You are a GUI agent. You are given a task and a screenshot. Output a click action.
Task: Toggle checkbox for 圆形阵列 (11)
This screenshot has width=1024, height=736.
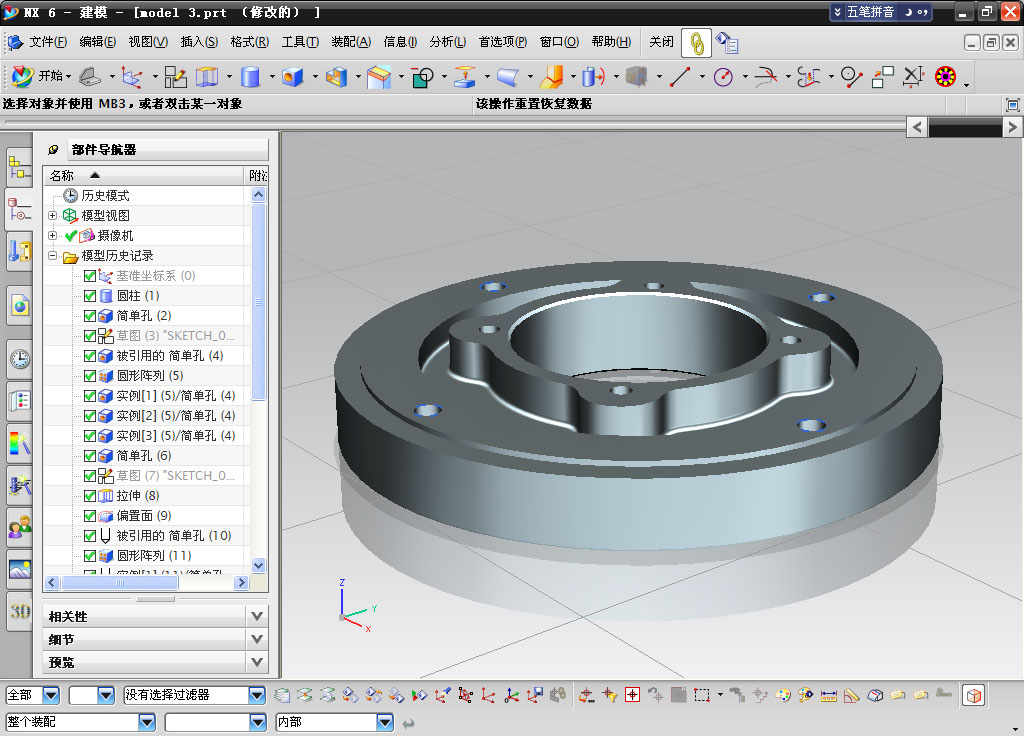[x=90, y=556]
